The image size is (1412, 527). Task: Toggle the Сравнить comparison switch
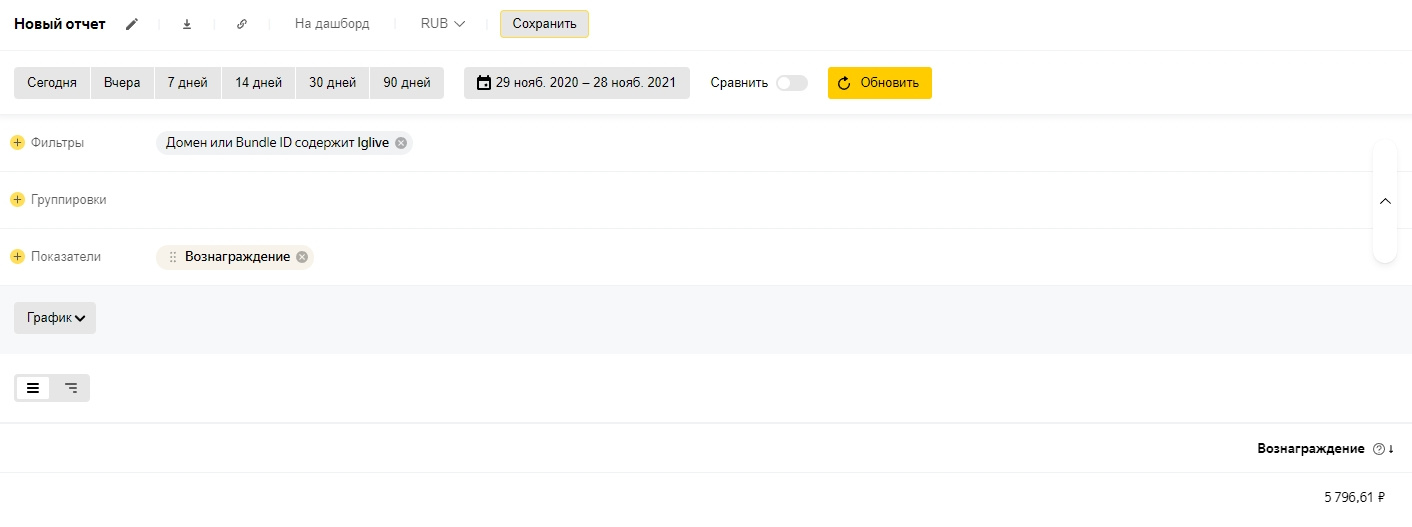coord(791,83)
